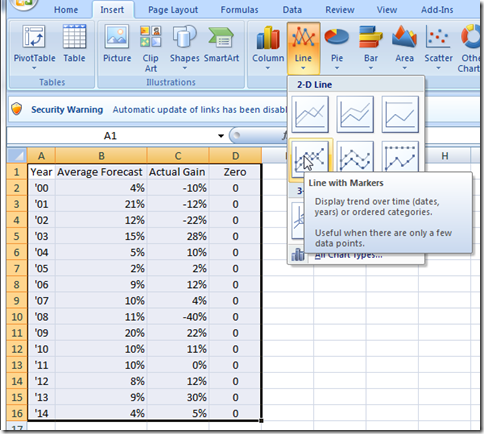Select the basic Line chart thumbnail

(x=310, y=114)
